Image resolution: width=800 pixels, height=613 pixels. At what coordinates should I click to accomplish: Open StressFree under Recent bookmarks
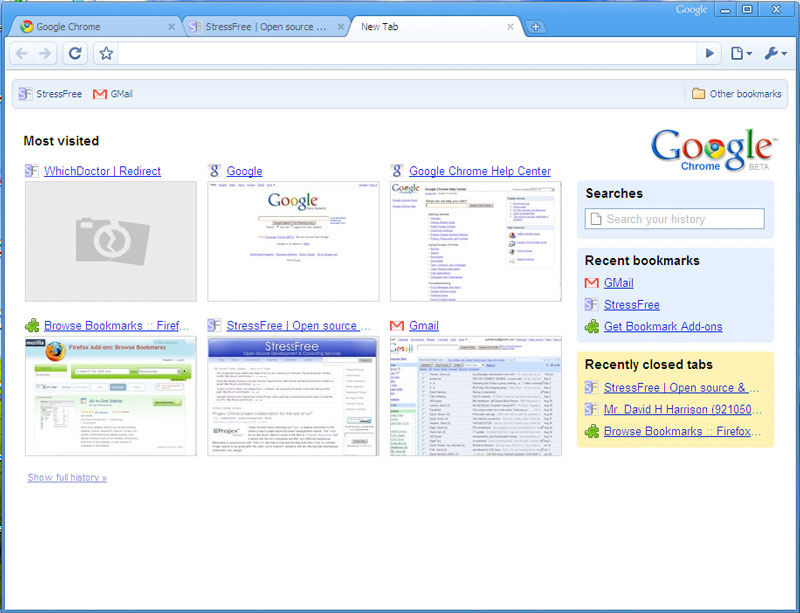pyautogui.click(x=632, y=305)
